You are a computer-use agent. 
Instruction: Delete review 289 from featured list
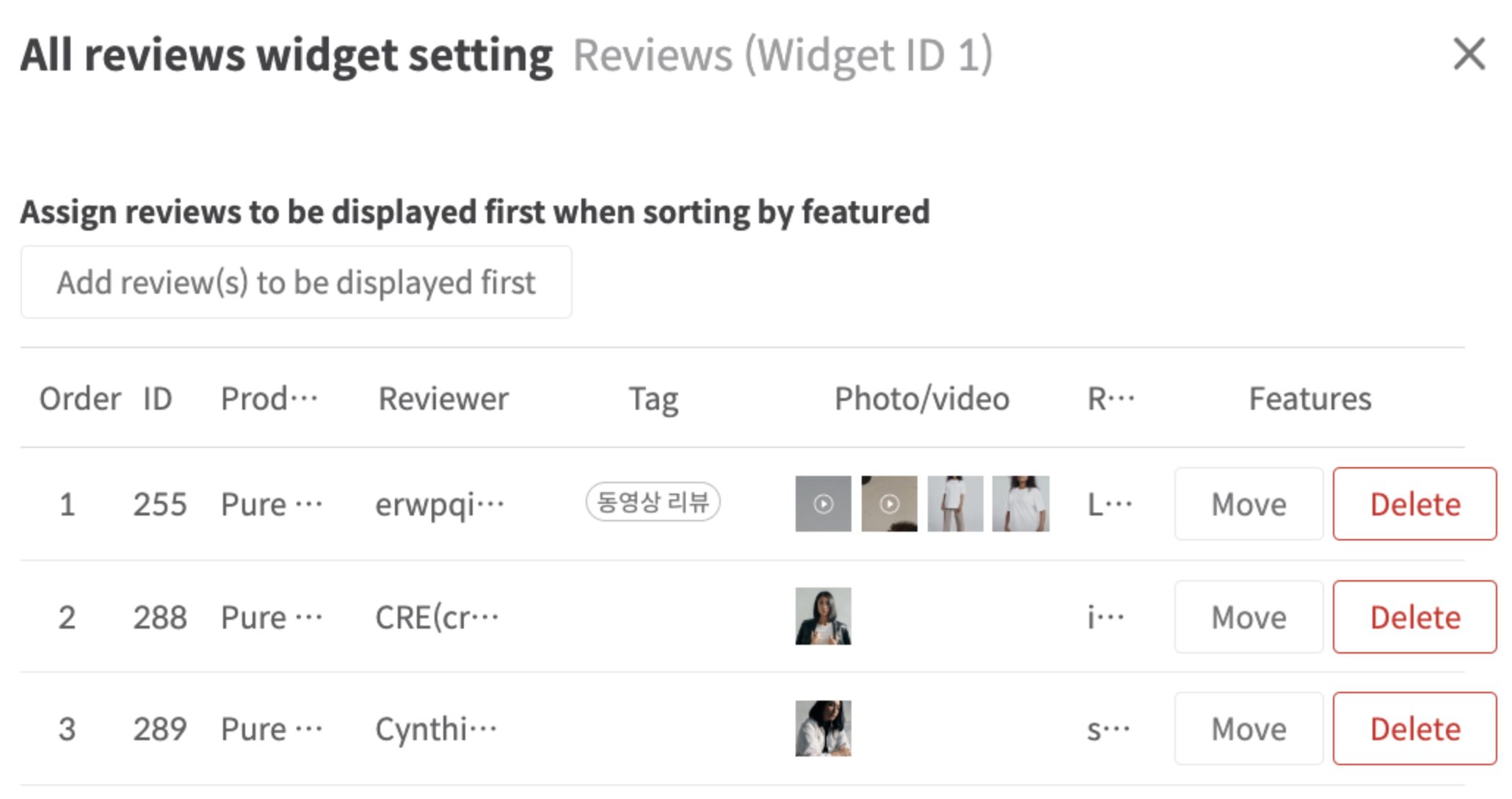[1414, 728]
